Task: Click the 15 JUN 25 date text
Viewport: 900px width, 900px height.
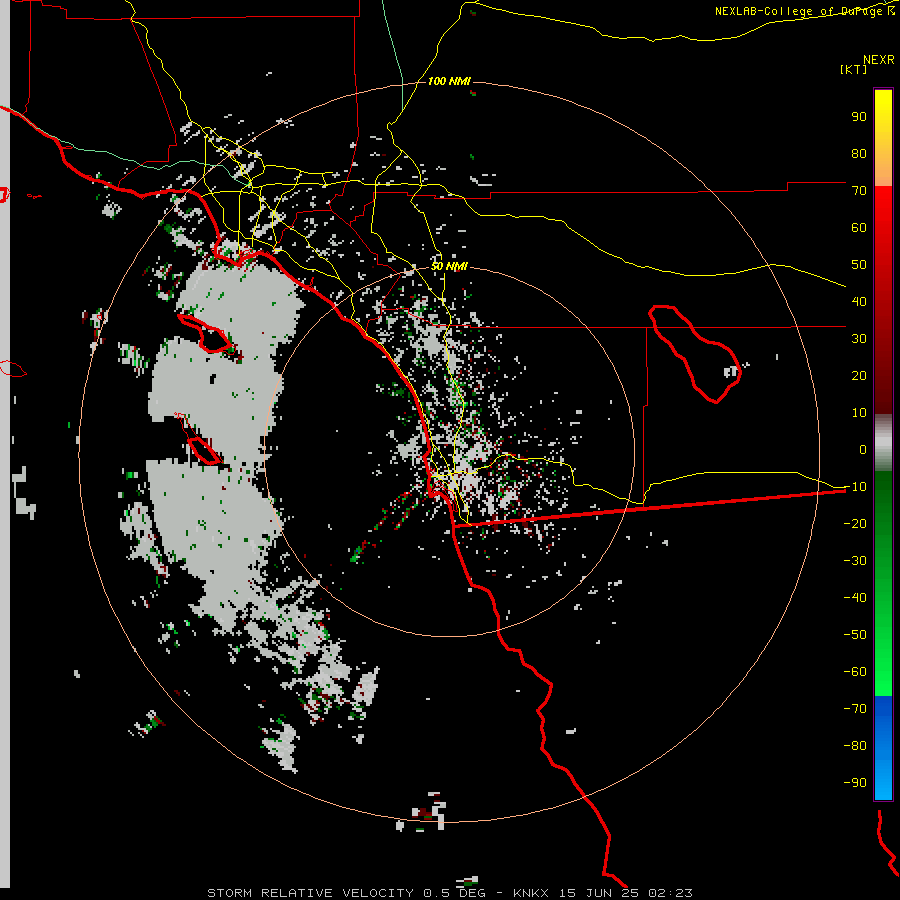Action: (x=599, y=893)
